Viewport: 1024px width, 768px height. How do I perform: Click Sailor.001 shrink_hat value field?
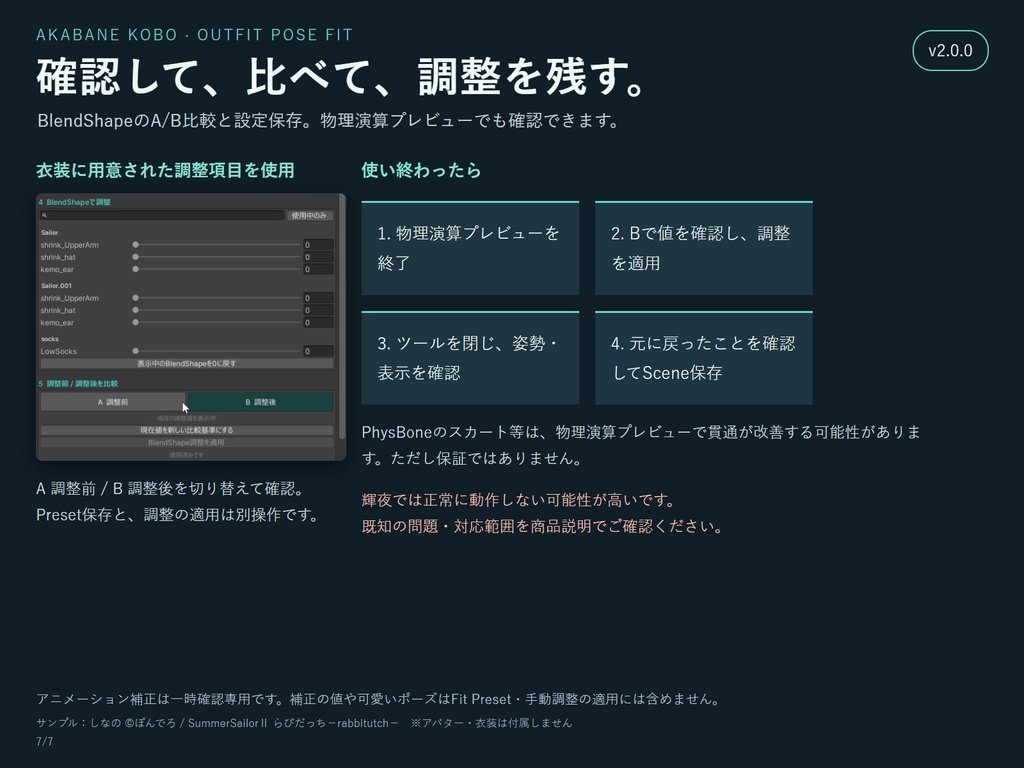(318, 310)
